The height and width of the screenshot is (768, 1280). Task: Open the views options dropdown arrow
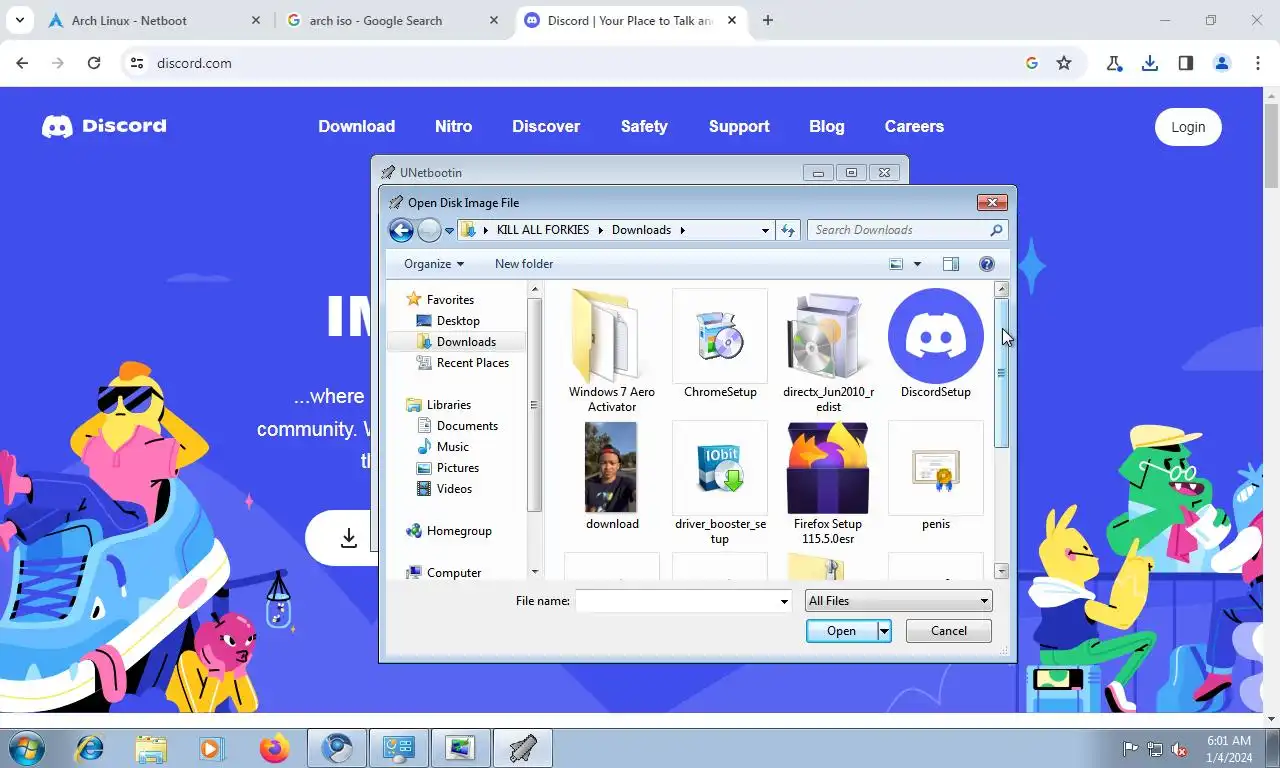point(917,264)
